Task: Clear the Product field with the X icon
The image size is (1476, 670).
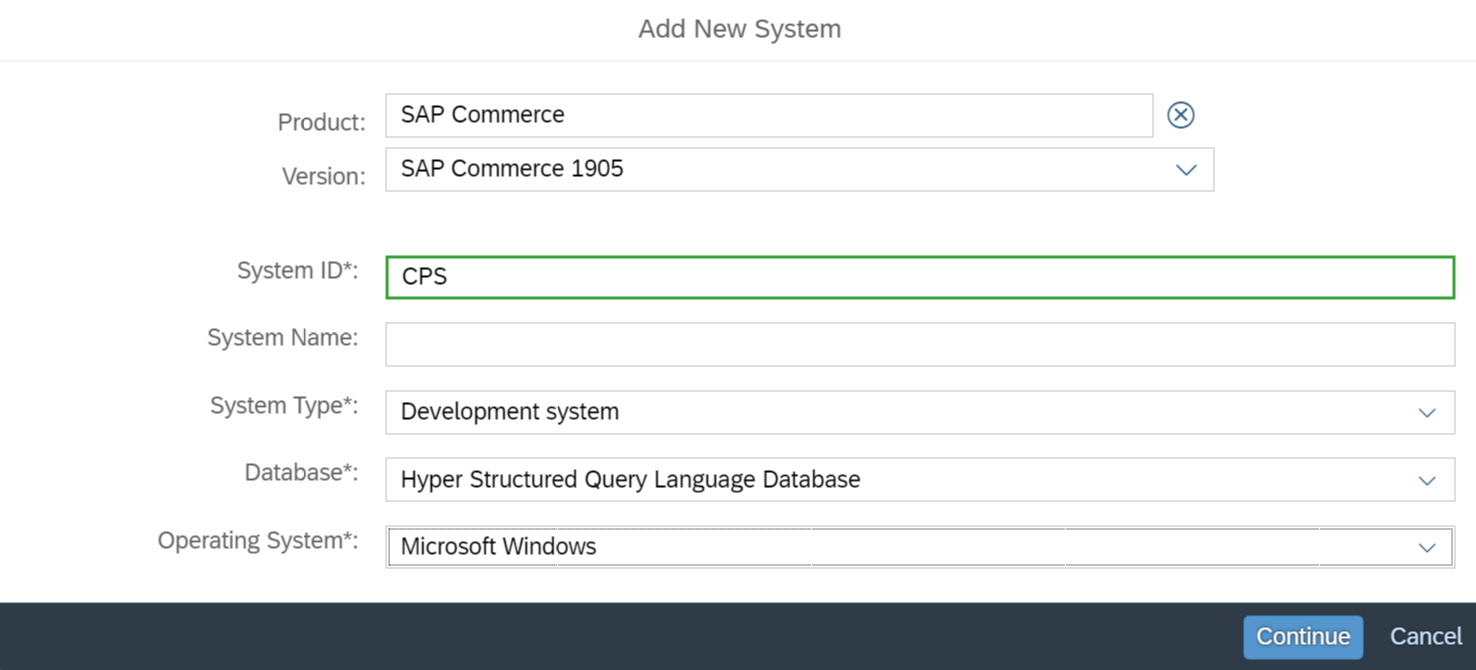Action: tap(1180, 115)
